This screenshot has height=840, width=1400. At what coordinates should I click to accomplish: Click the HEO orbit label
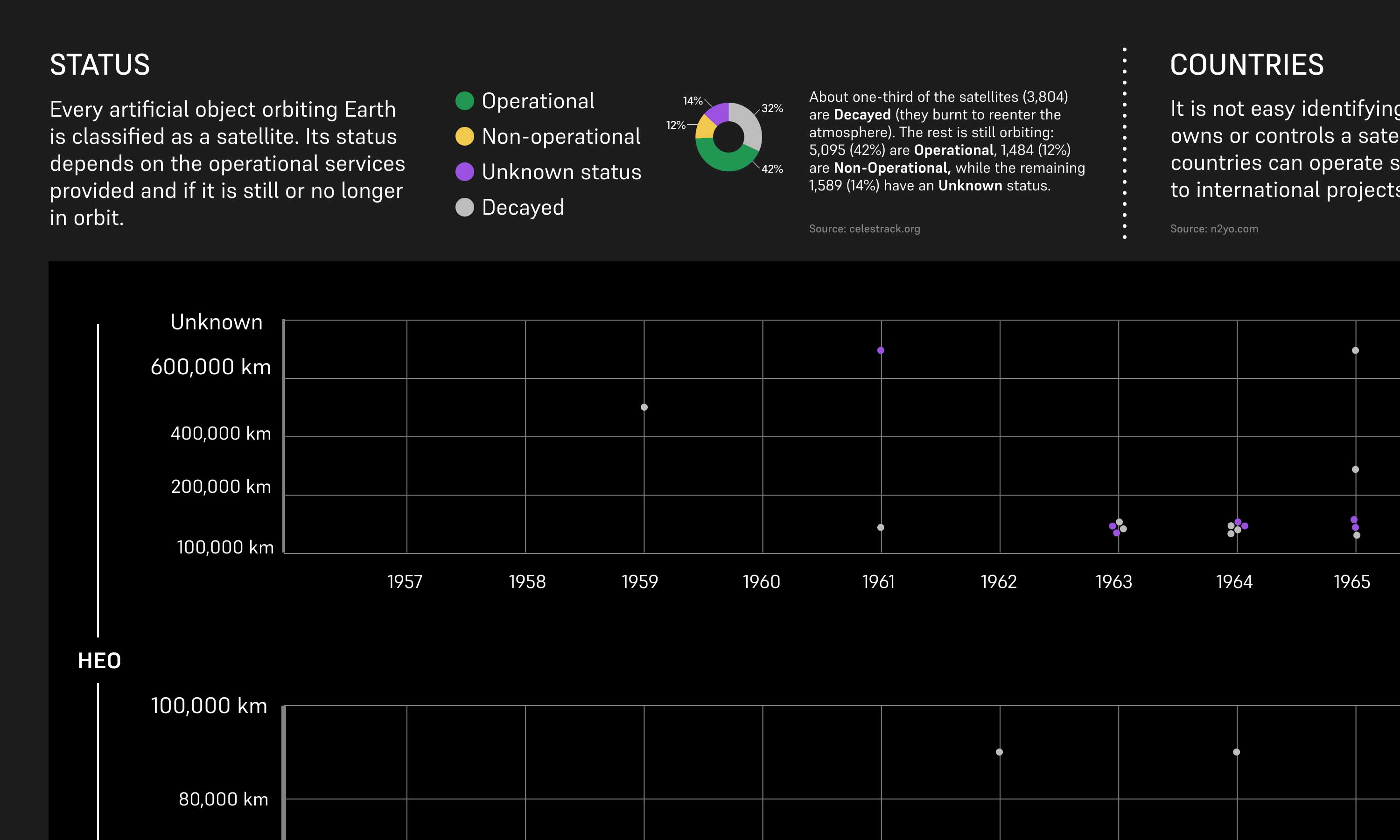tap(99, 660)
